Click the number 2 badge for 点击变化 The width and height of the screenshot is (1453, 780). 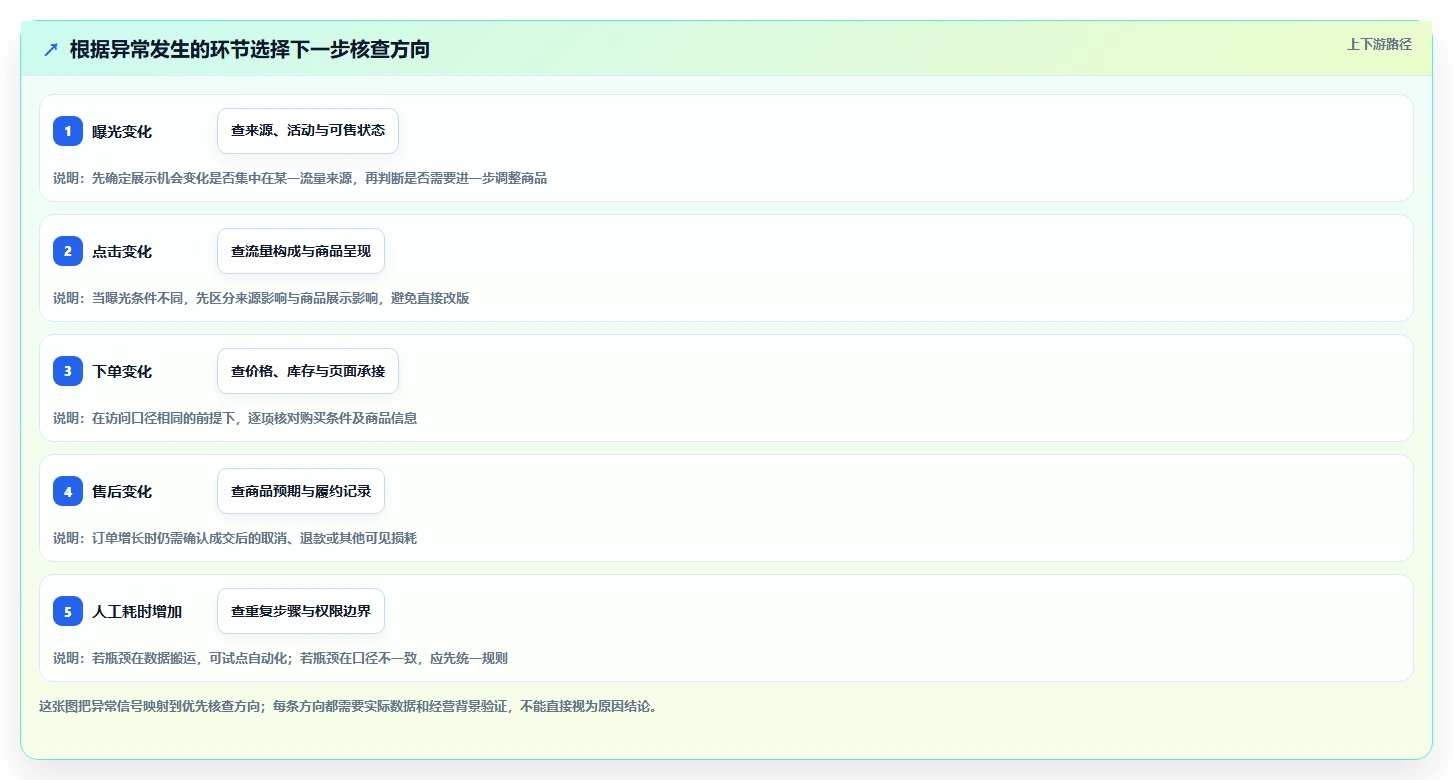click(x=68, y=251)
